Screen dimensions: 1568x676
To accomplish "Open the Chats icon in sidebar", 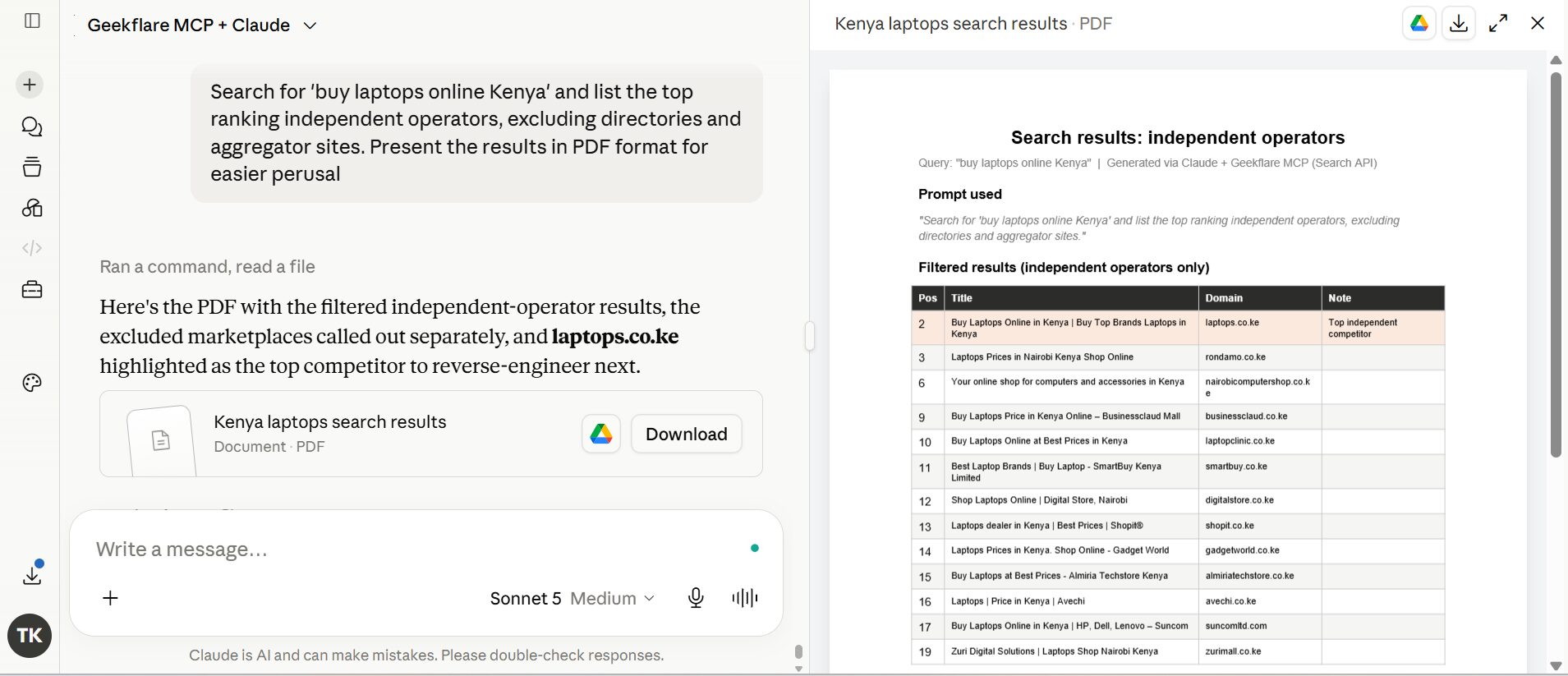I will 32,126.
